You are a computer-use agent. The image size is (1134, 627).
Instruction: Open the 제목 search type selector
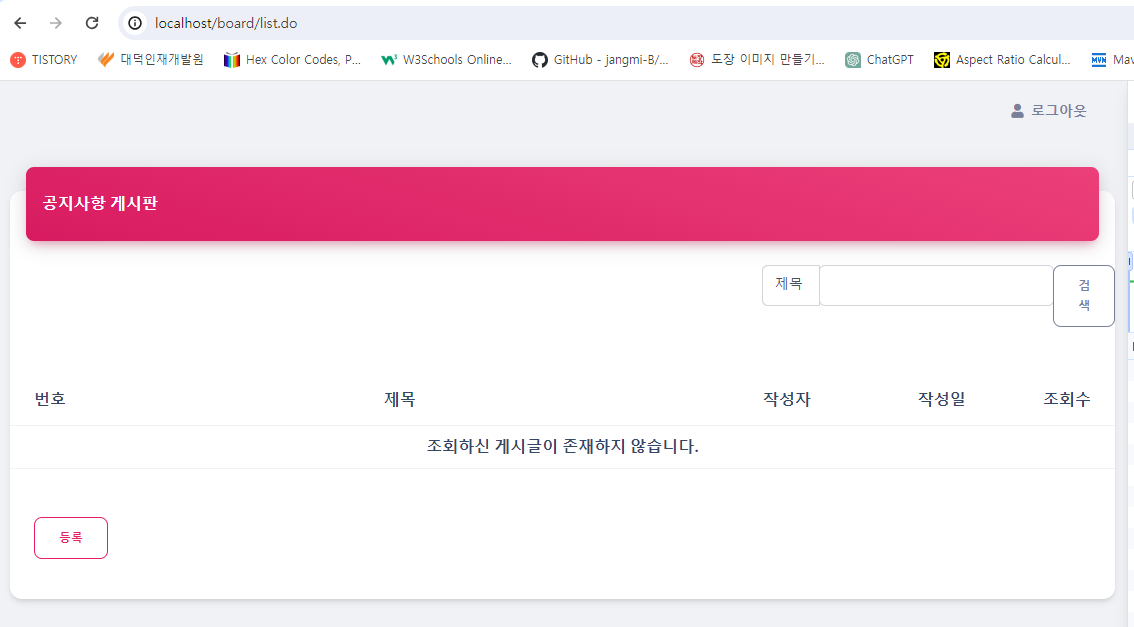(790, 285)
